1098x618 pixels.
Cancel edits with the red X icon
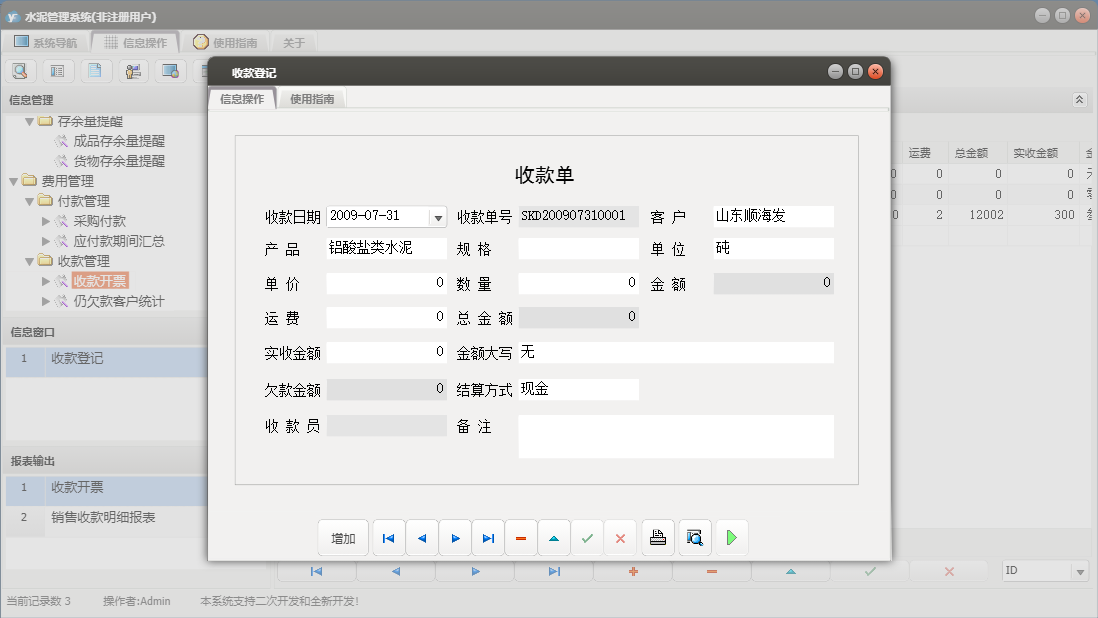(620, 537)
